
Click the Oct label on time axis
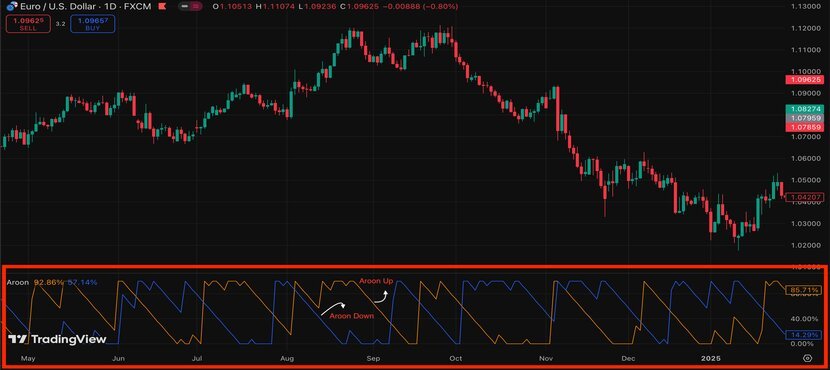pyautogui.click(x=455, y=358)
